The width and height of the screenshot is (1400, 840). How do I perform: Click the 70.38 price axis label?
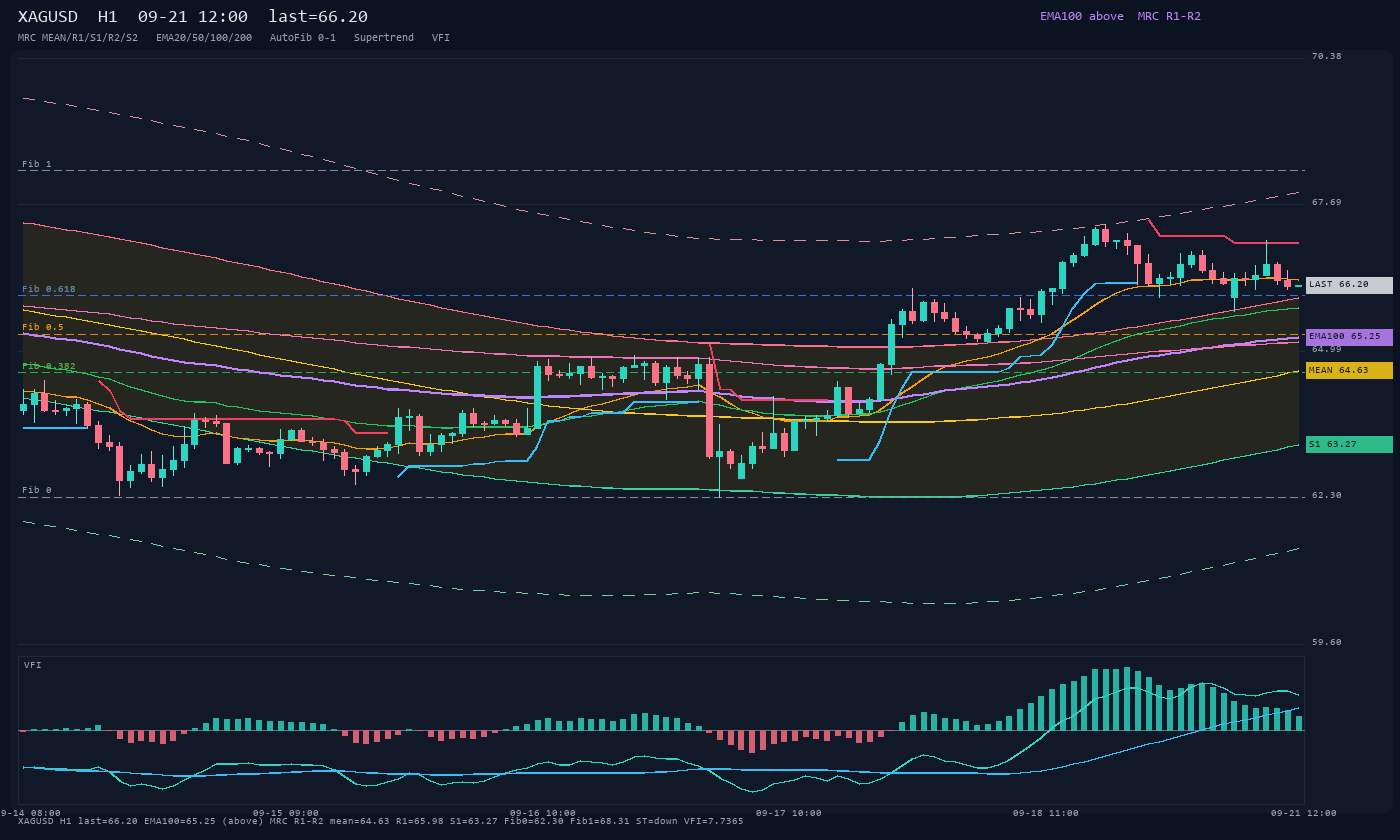1327,56
